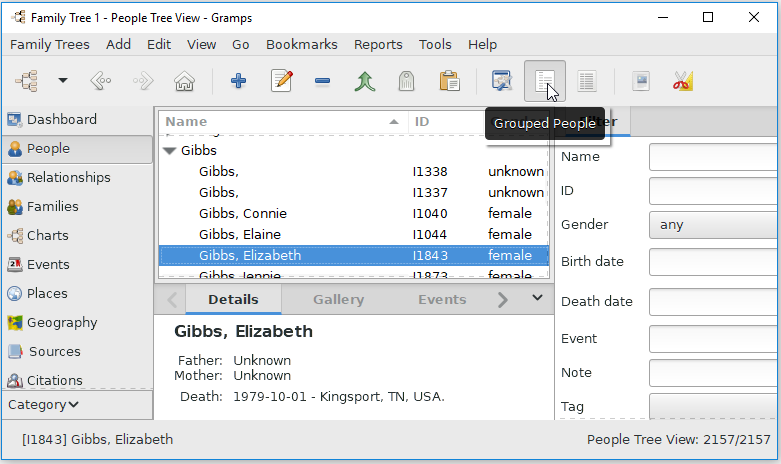
Task: Open the Add menu
Action: click(x=119, y=44)
